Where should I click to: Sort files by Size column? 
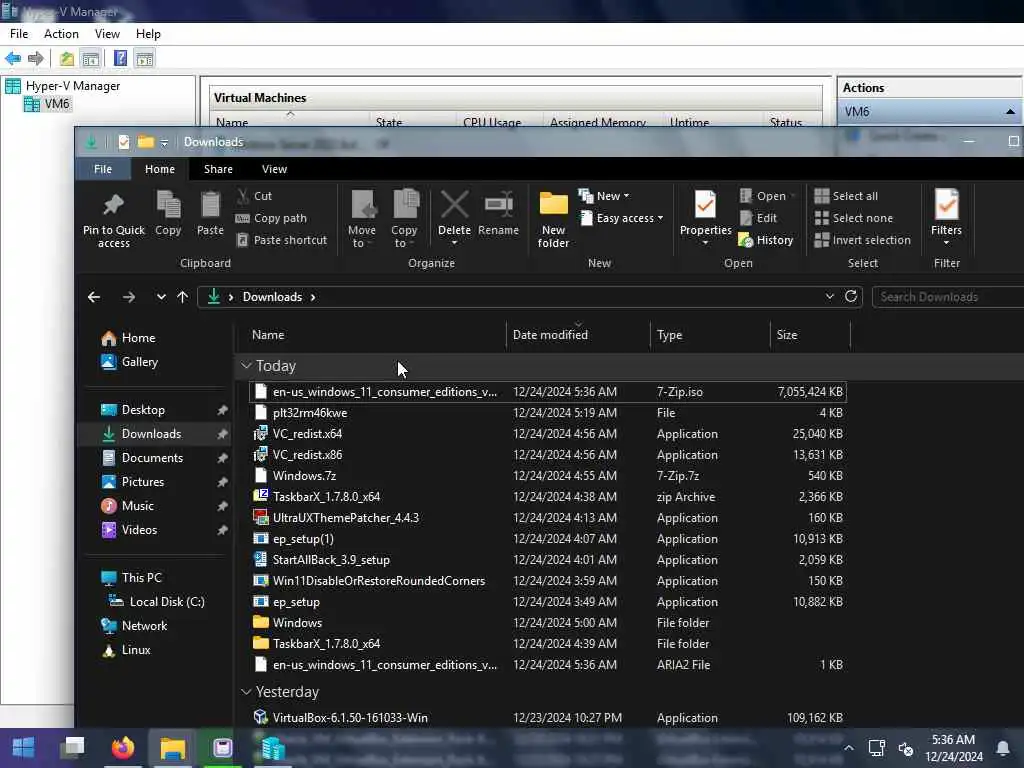(810, 335)
